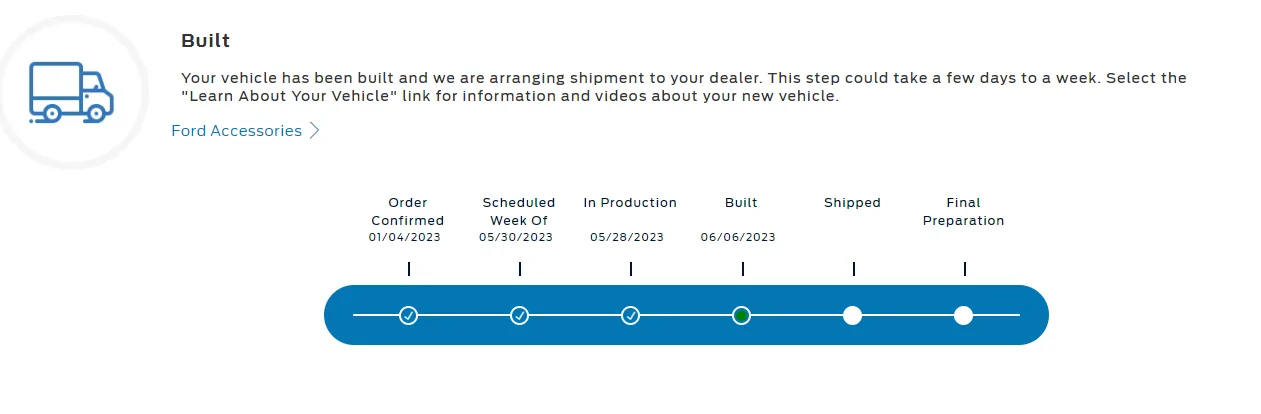1261x414 pixels.
Task: Click the delivery truck icon
Action: pyautogui.click(x=71, y=92)
